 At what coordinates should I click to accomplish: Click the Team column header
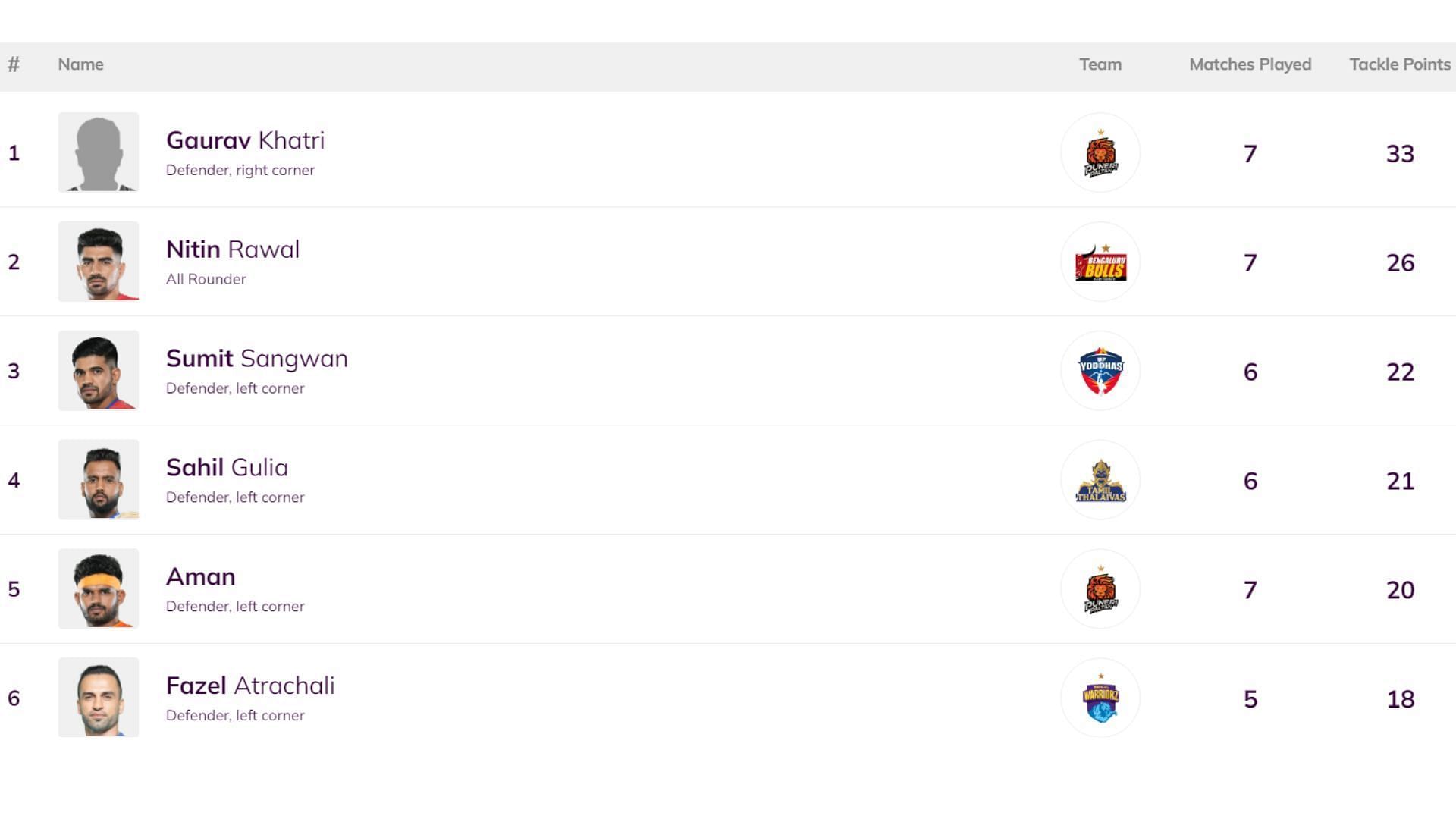[1100, 64]
